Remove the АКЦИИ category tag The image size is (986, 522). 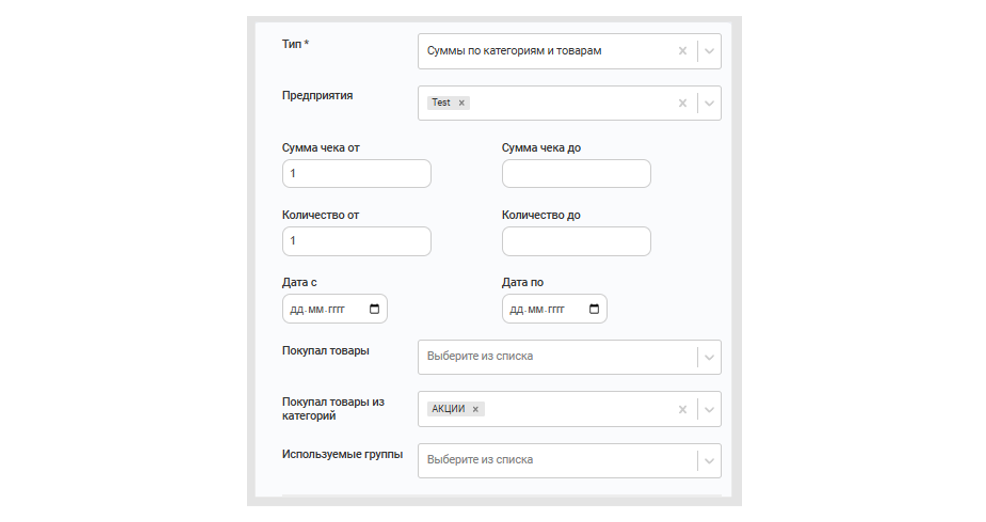tap(476, 409)
